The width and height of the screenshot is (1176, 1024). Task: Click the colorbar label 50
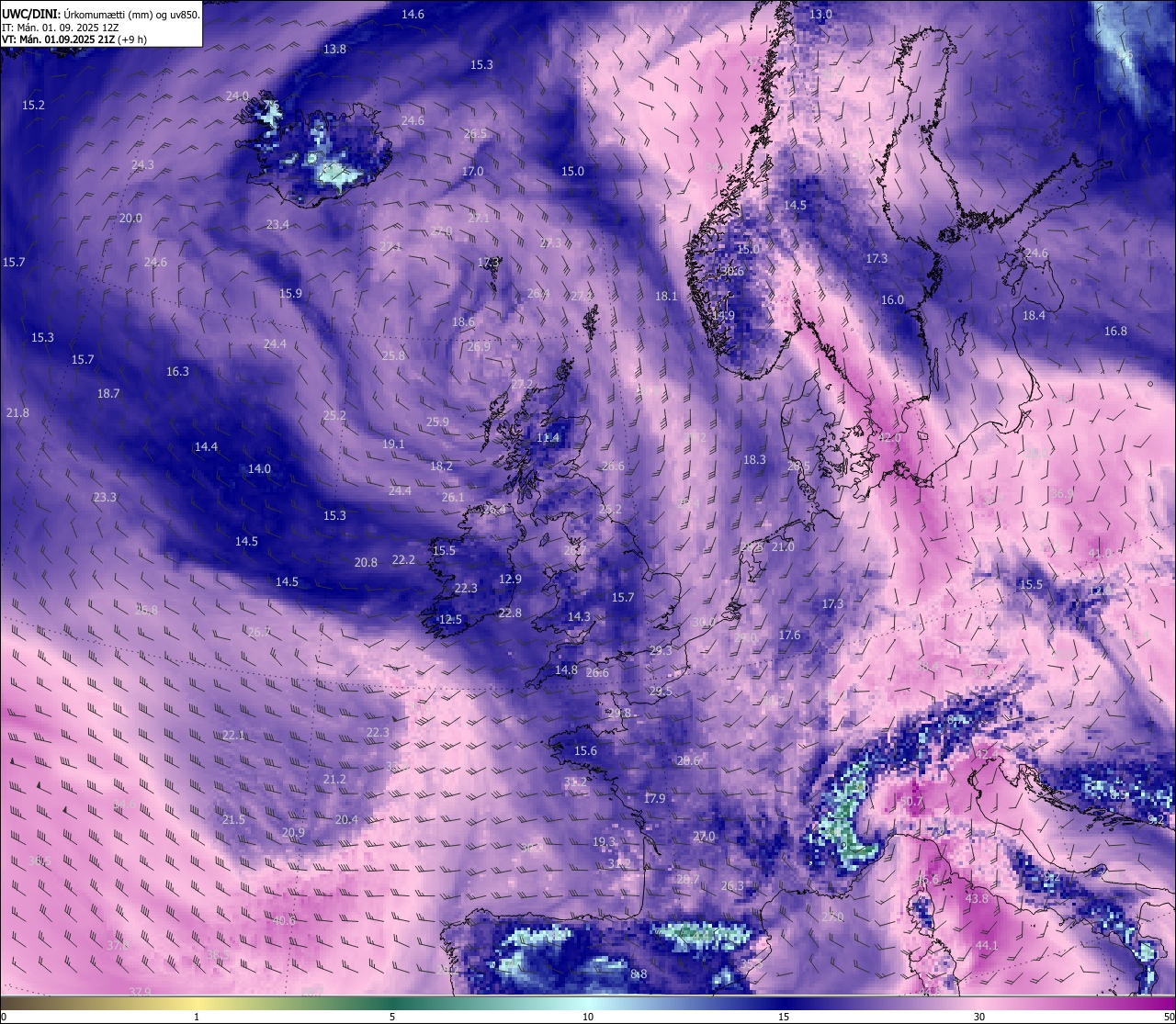[x=1169, y=1017]
